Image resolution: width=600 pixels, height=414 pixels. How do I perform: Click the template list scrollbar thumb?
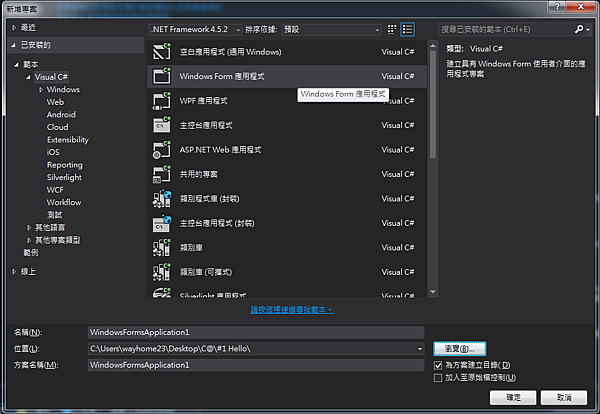433,104
